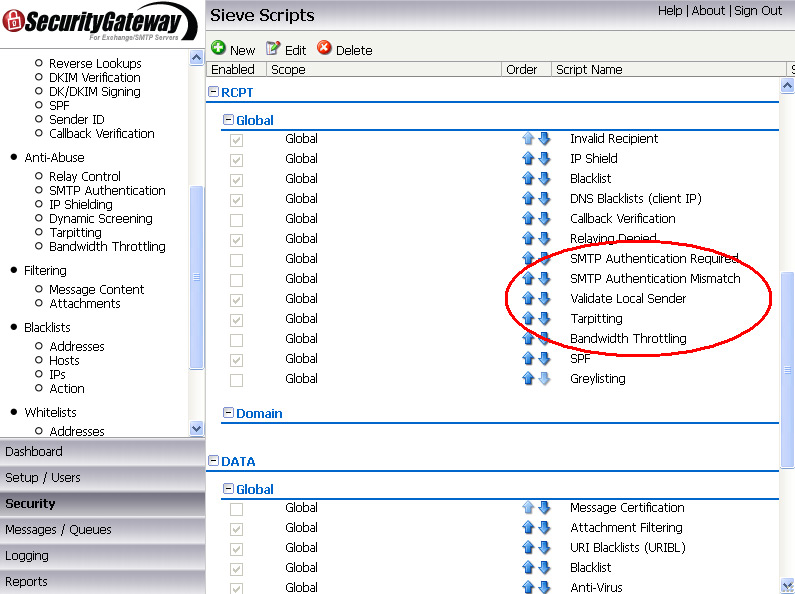Collapse the DATA section
Screen dimensions: 795x594
[214, 461]
